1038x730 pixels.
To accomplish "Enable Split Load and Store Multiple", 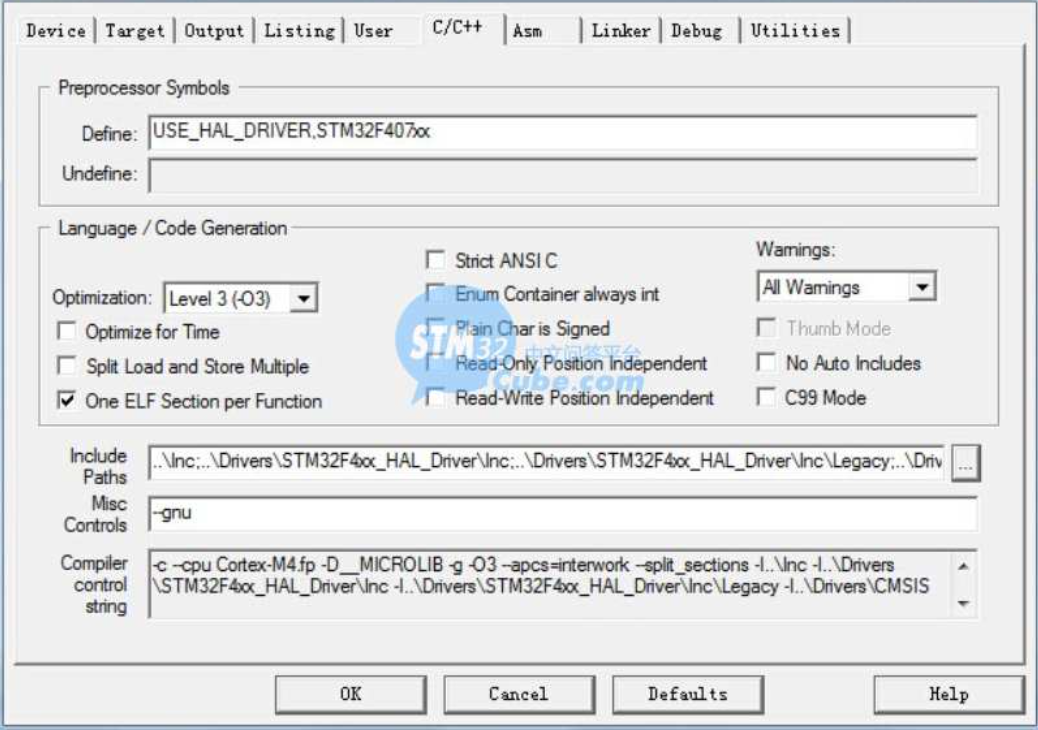I will tap(68, 366).
